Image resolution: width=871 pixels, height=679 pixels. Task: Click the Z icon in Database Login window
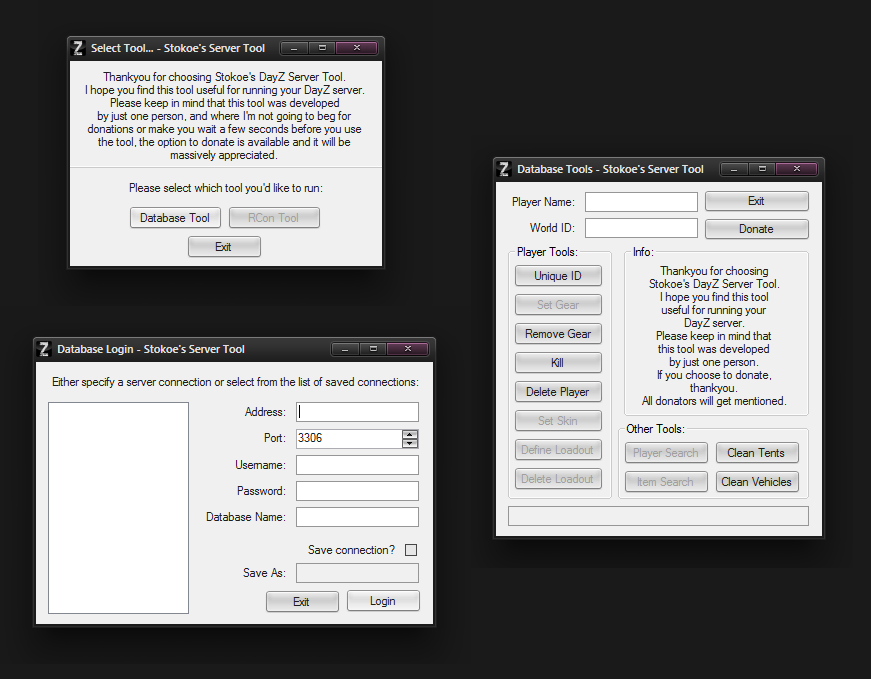tap(44, 349)
